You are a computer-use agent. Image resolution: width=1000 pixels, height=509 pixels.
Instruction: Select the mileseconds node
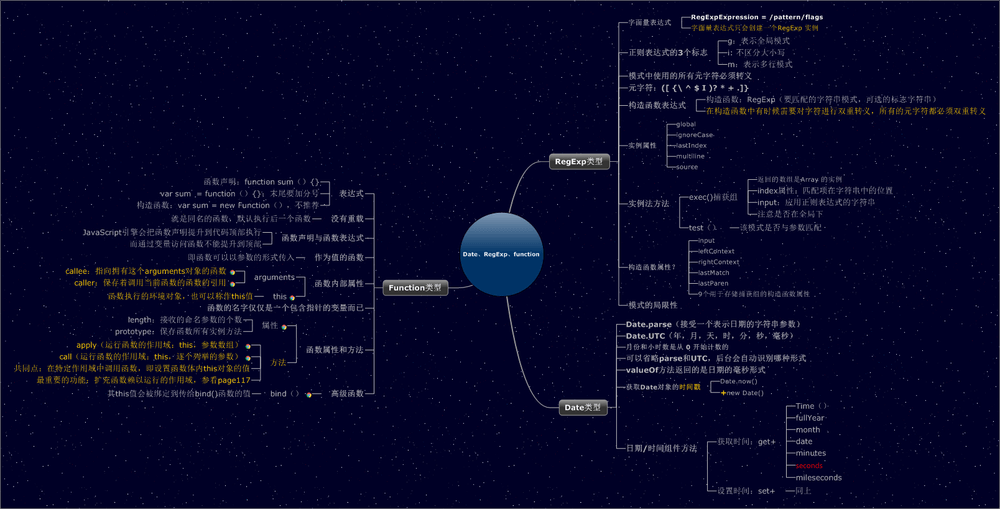[818, 478]
